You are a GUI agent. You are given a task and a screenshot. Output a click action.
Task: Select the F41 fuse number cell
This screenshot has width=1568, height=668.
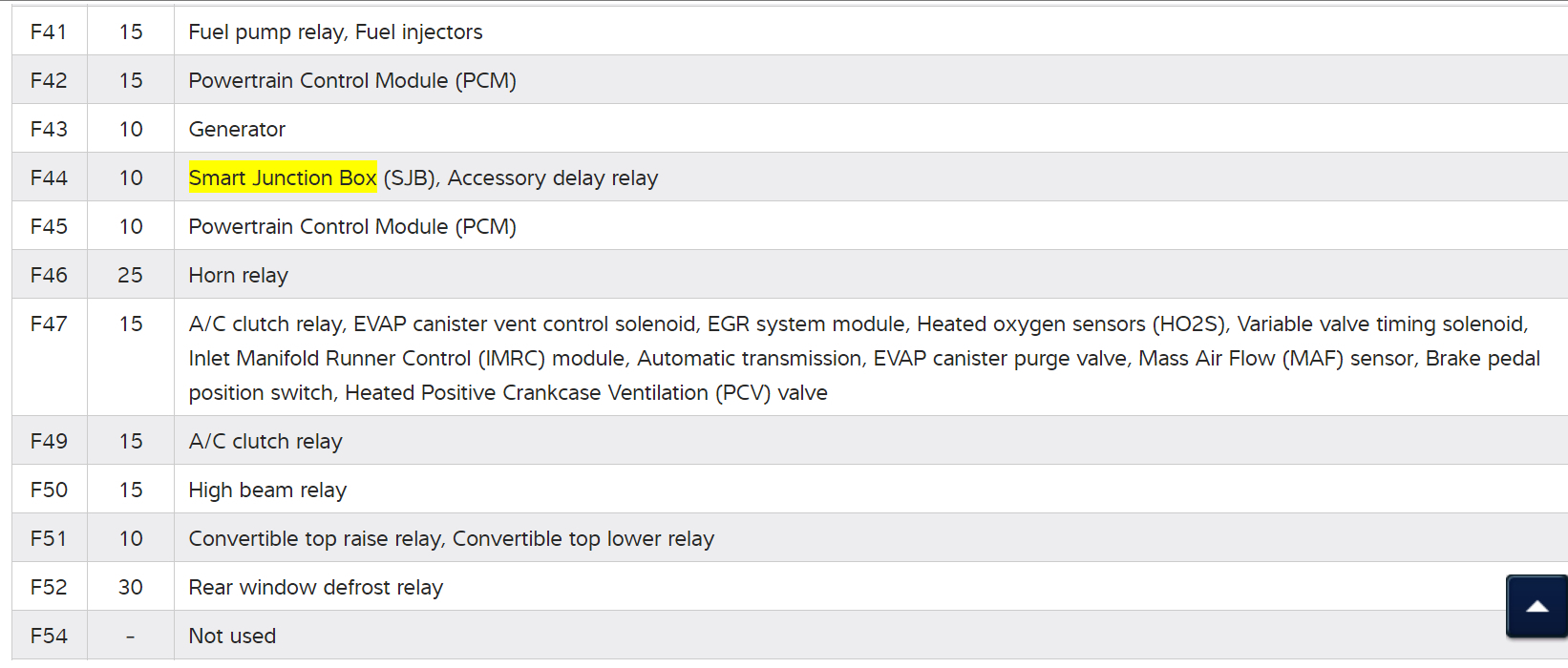(x=49, y=31)
